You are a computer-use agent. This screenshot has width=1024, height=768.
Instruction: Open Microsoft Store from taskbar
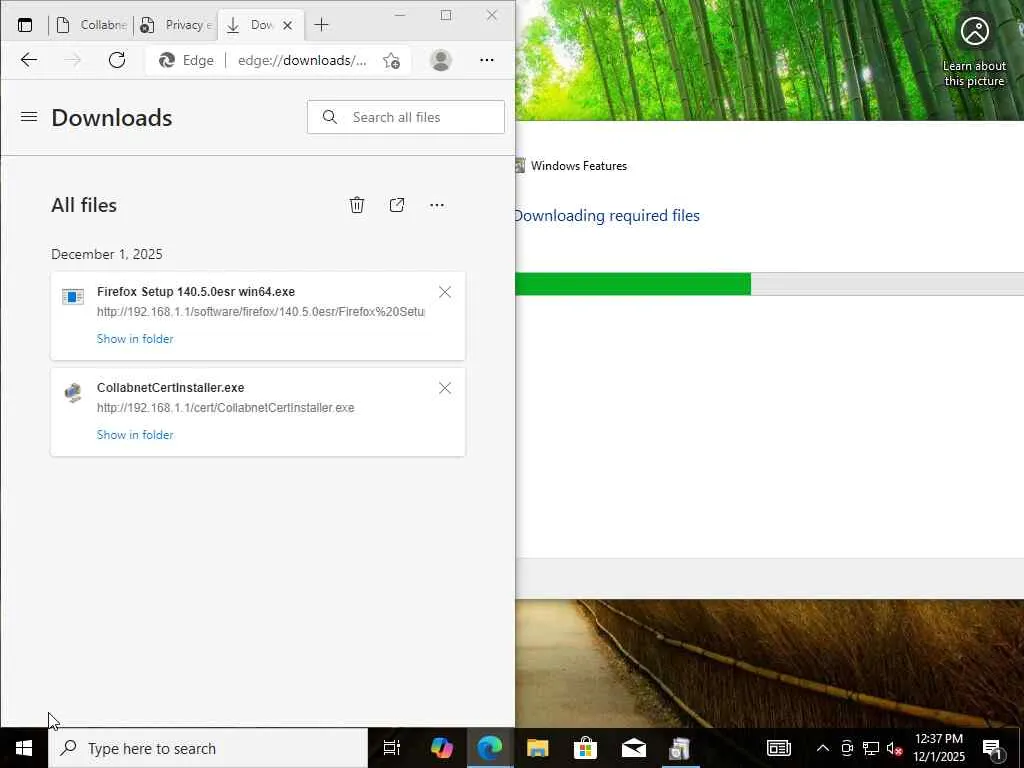tap(585, 748)
